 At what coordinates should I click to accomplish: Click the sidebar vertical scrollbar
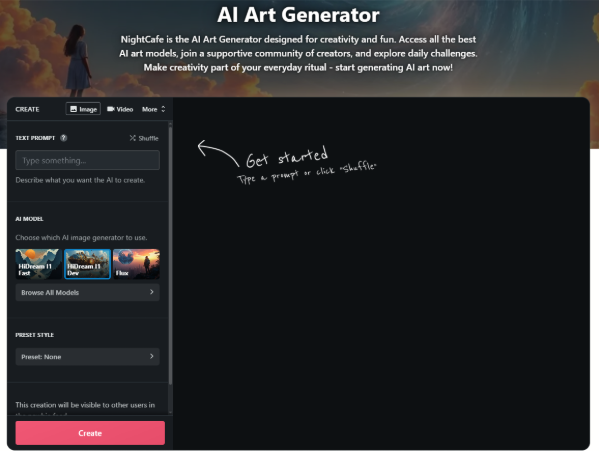pos(170,256)
